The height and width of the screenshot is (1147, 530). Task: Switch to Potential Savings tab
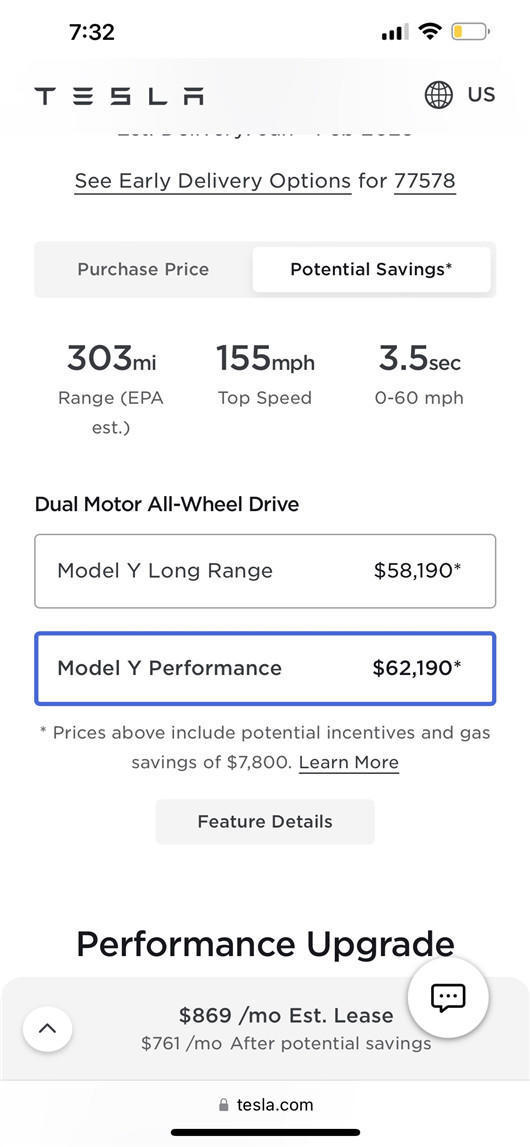(371, 269)
